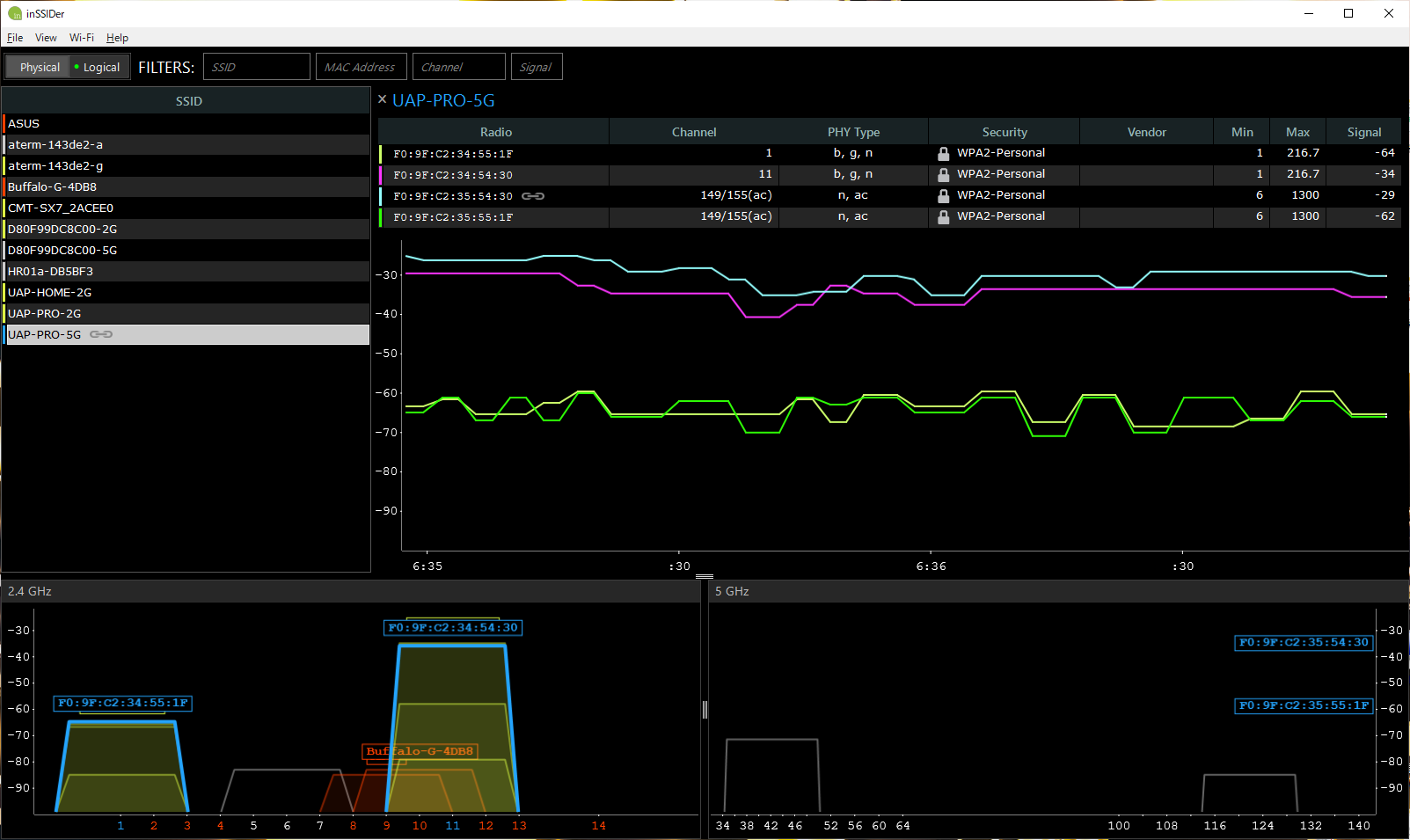Image resolution: width=1410 pixels, height=840 pixels.
Task: Click the 216.7 max rate for channel 11 radio
Action: [1297, 174]
